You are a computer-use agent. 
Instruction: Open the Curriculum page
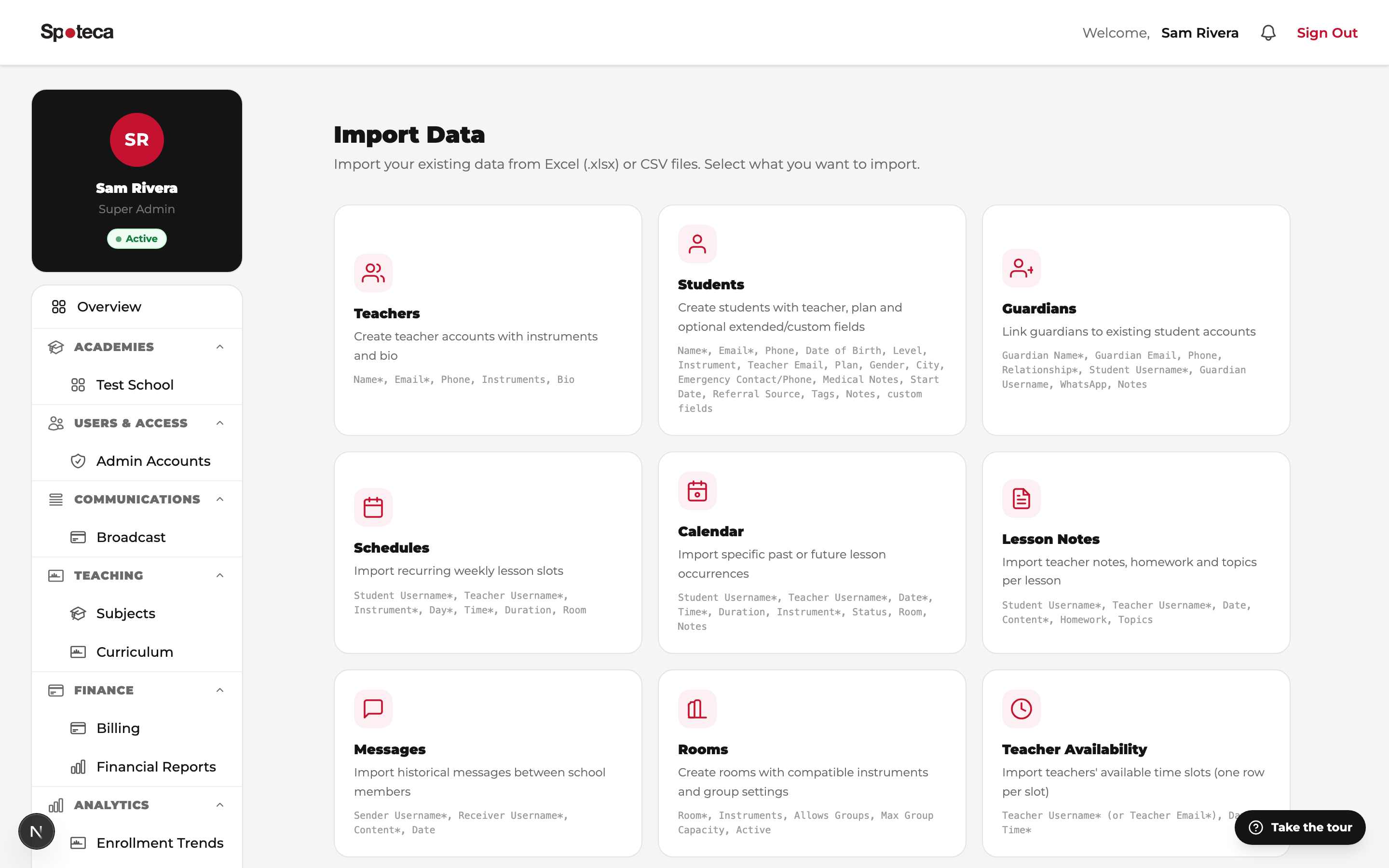(x=136, y=652)
